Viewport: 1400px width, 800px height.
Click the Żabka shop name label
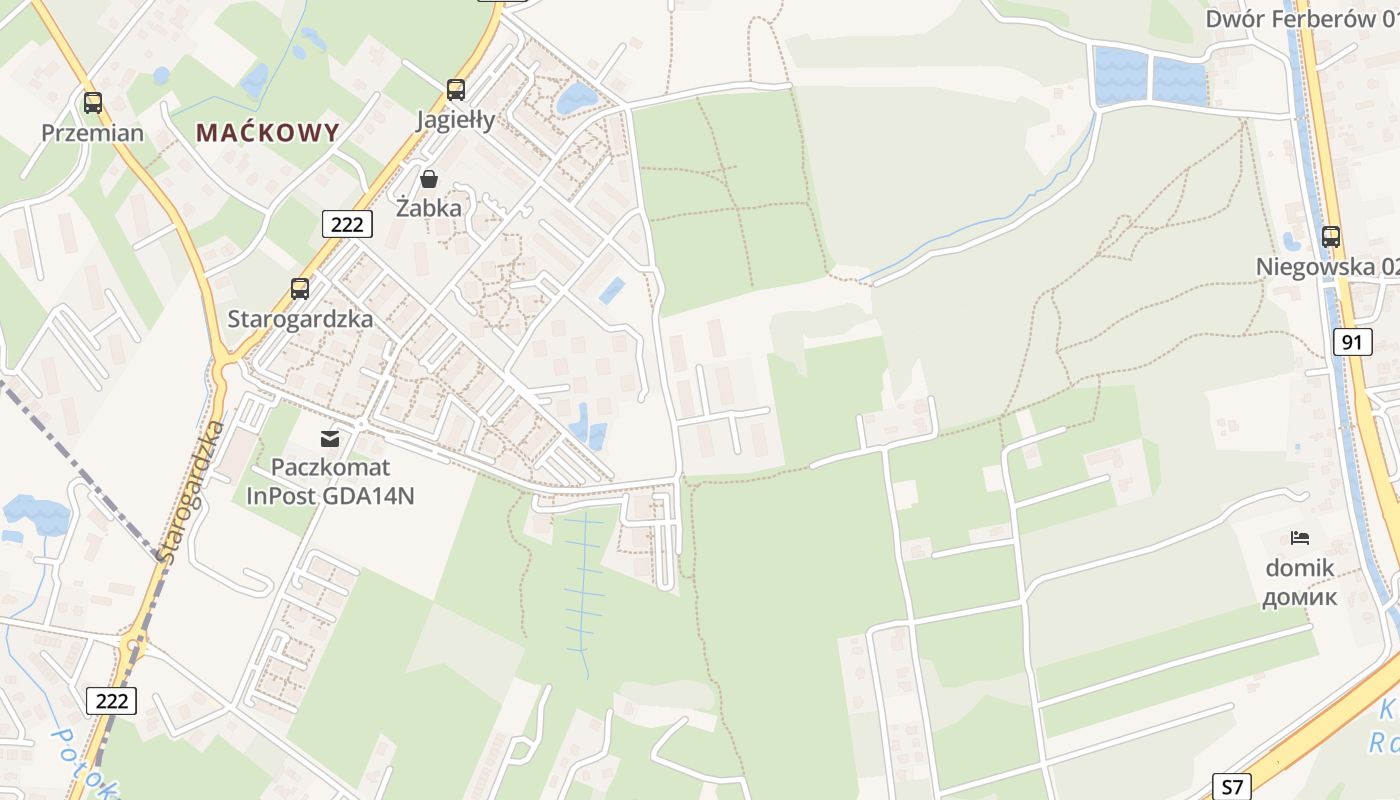[429, 208]
